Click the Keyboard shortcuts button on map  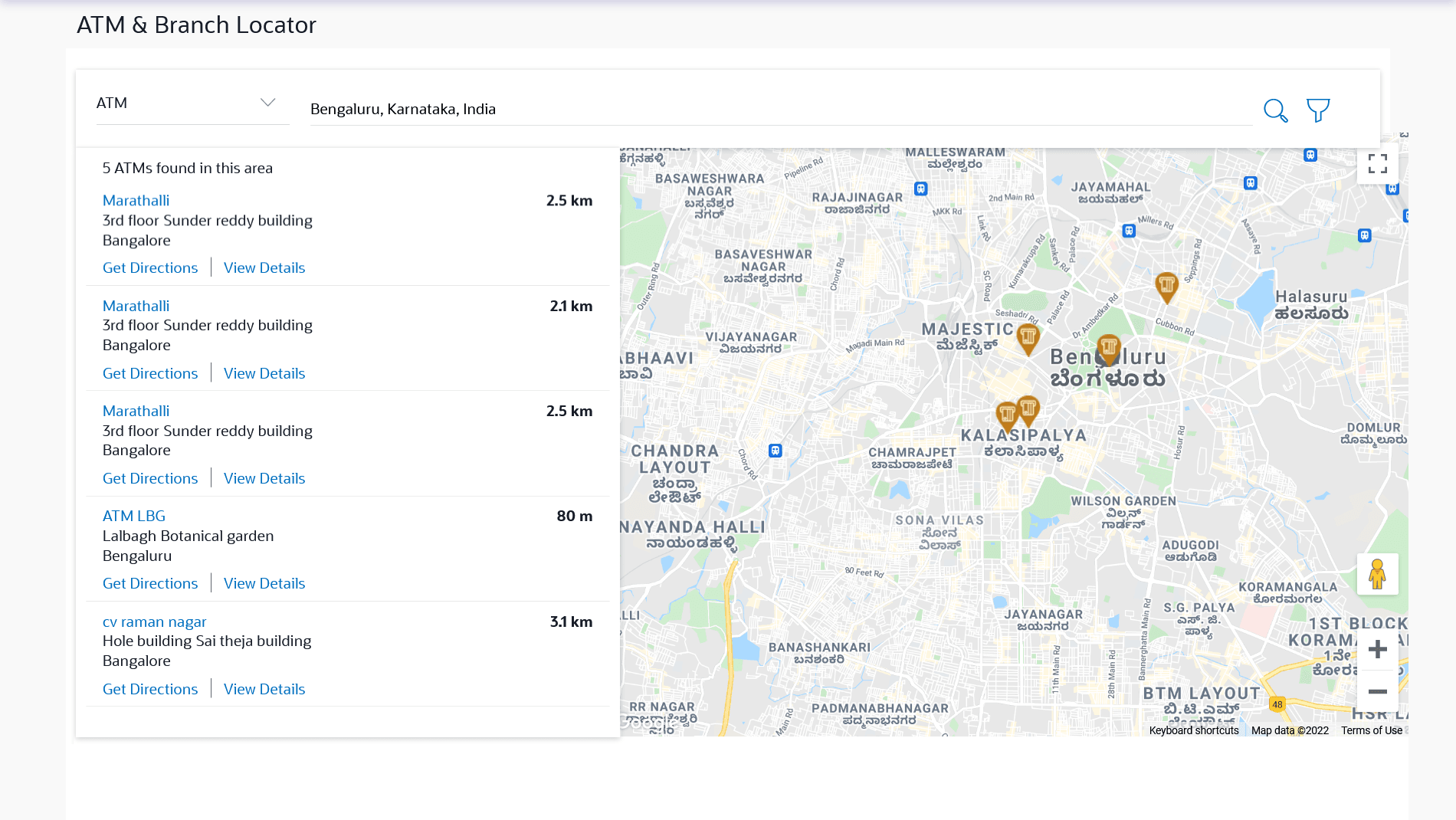1193,730
